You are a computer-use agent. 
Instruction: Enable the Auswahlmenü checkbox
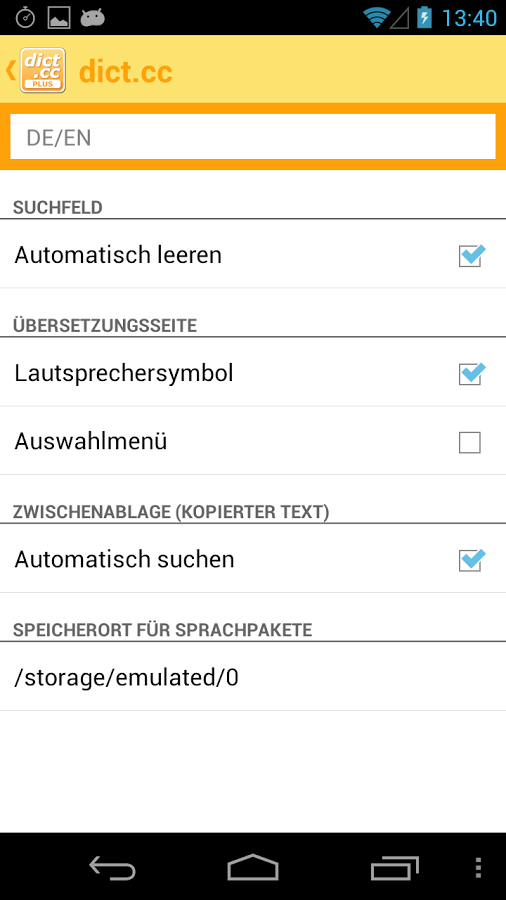coord(470,443)
